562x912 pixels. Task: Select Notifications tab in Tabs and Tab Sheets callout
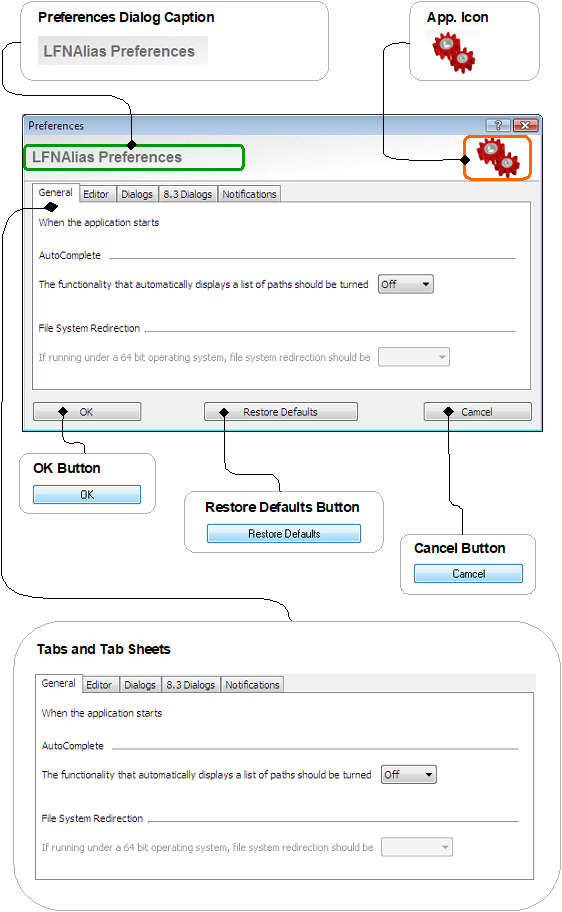[x=252, y=685]
